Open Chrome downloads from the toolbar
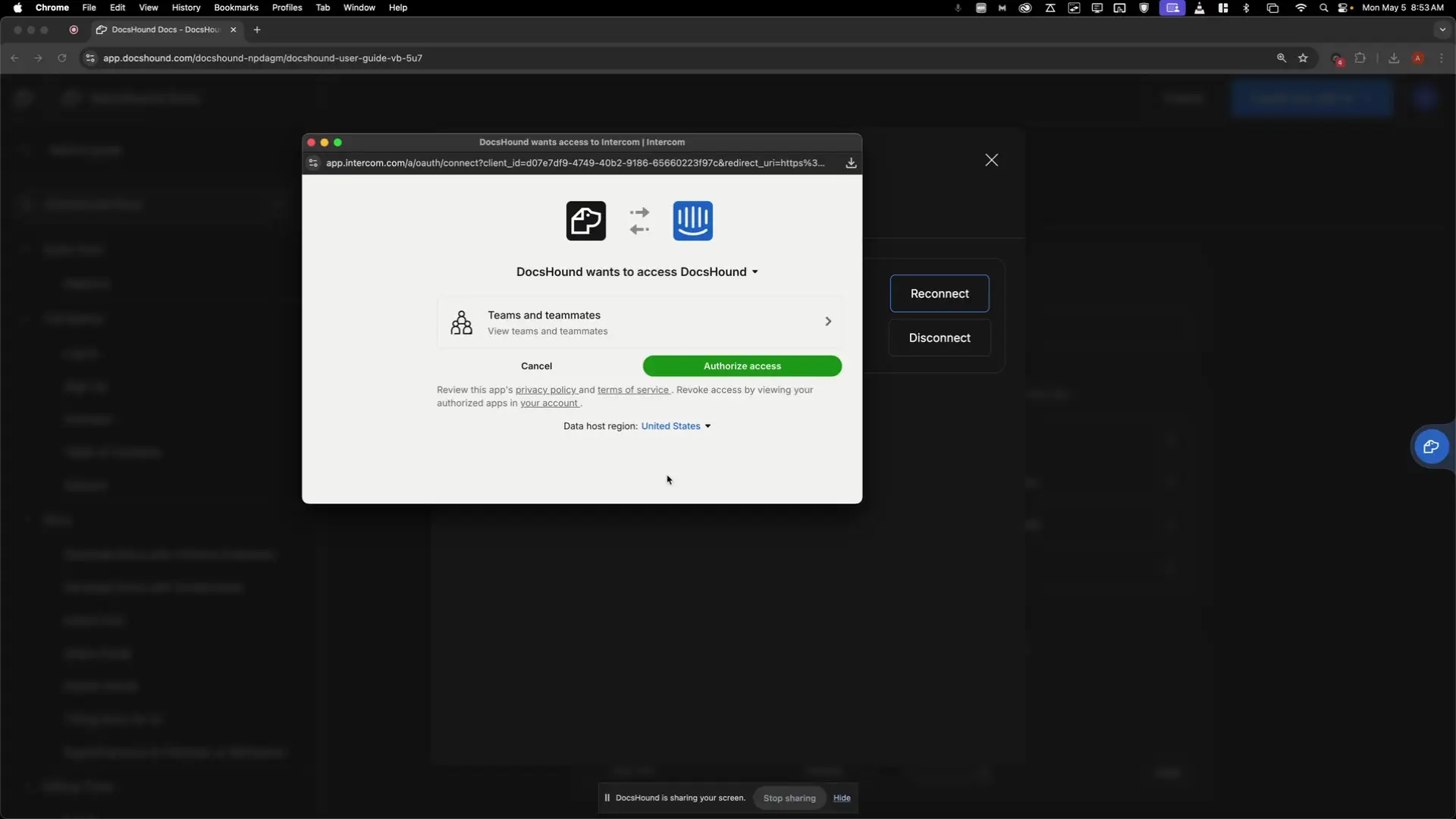The image size is (1456, 819). click(1394, 58)
